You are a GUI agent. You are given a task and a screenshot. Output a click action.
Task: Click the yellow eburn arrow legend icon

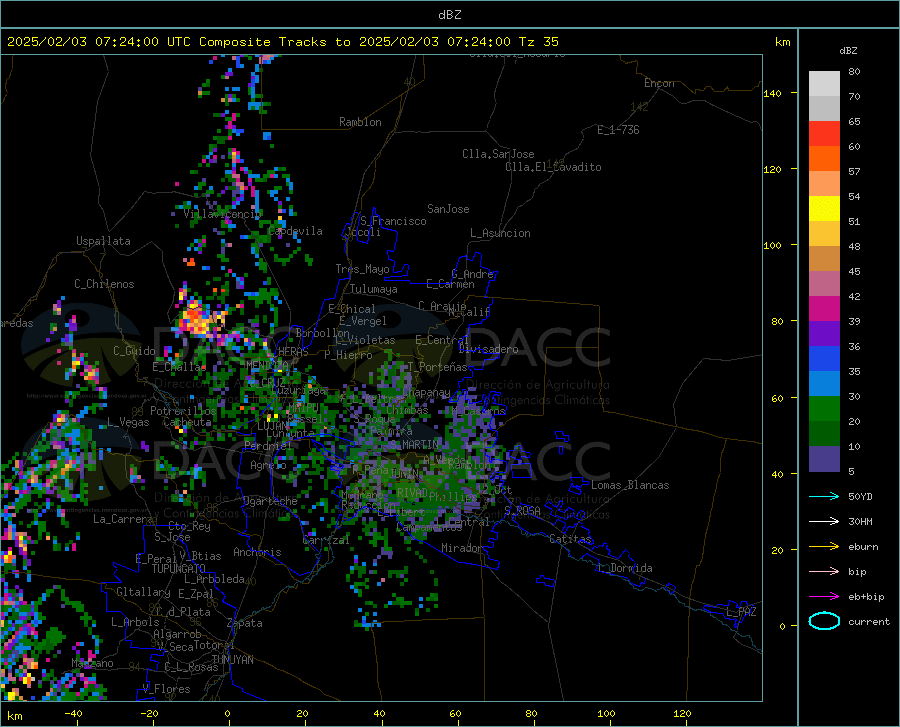[824, 547]
